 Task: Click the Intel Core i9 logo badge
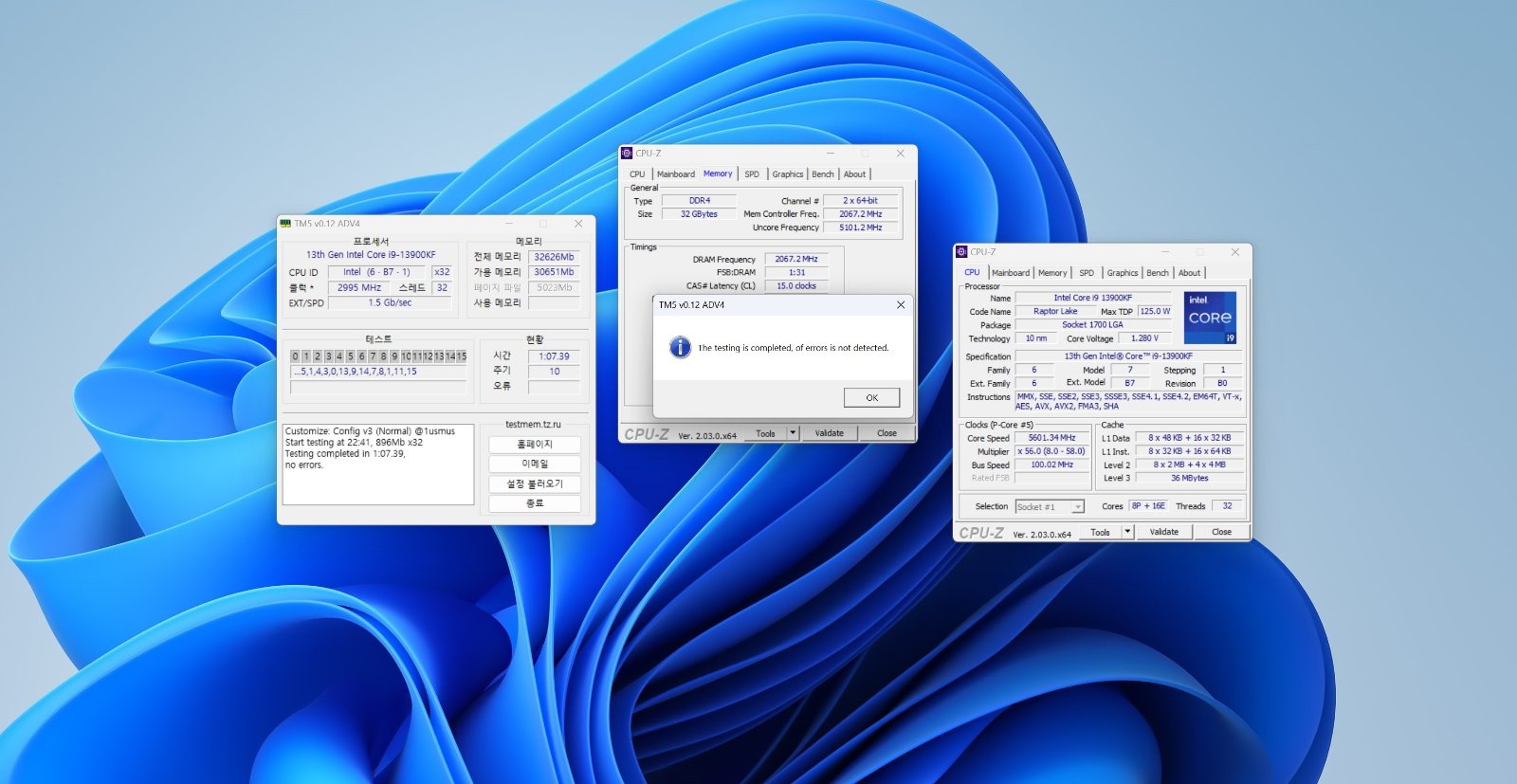(x=1210, y=318)
